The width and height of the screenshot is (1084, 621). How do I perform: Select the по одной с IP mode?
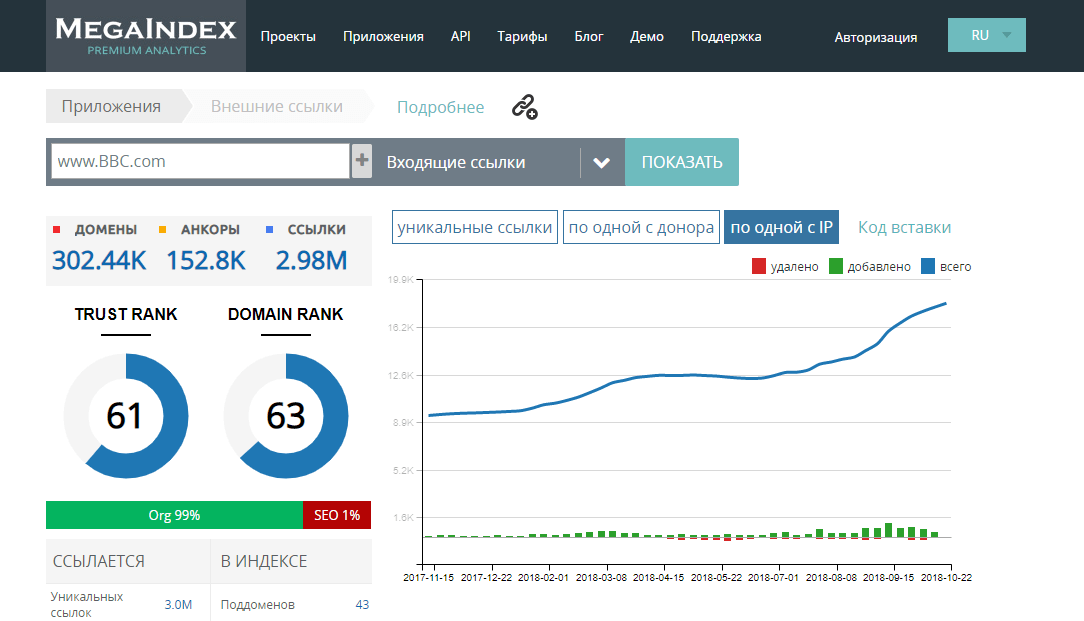point(781,227)
